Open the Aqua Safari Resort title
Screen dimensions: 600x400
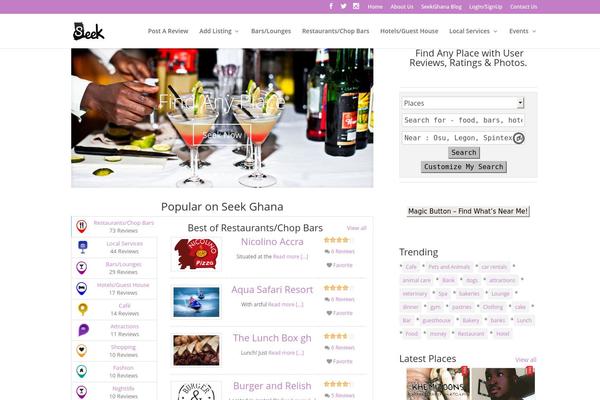click(272, 290)
